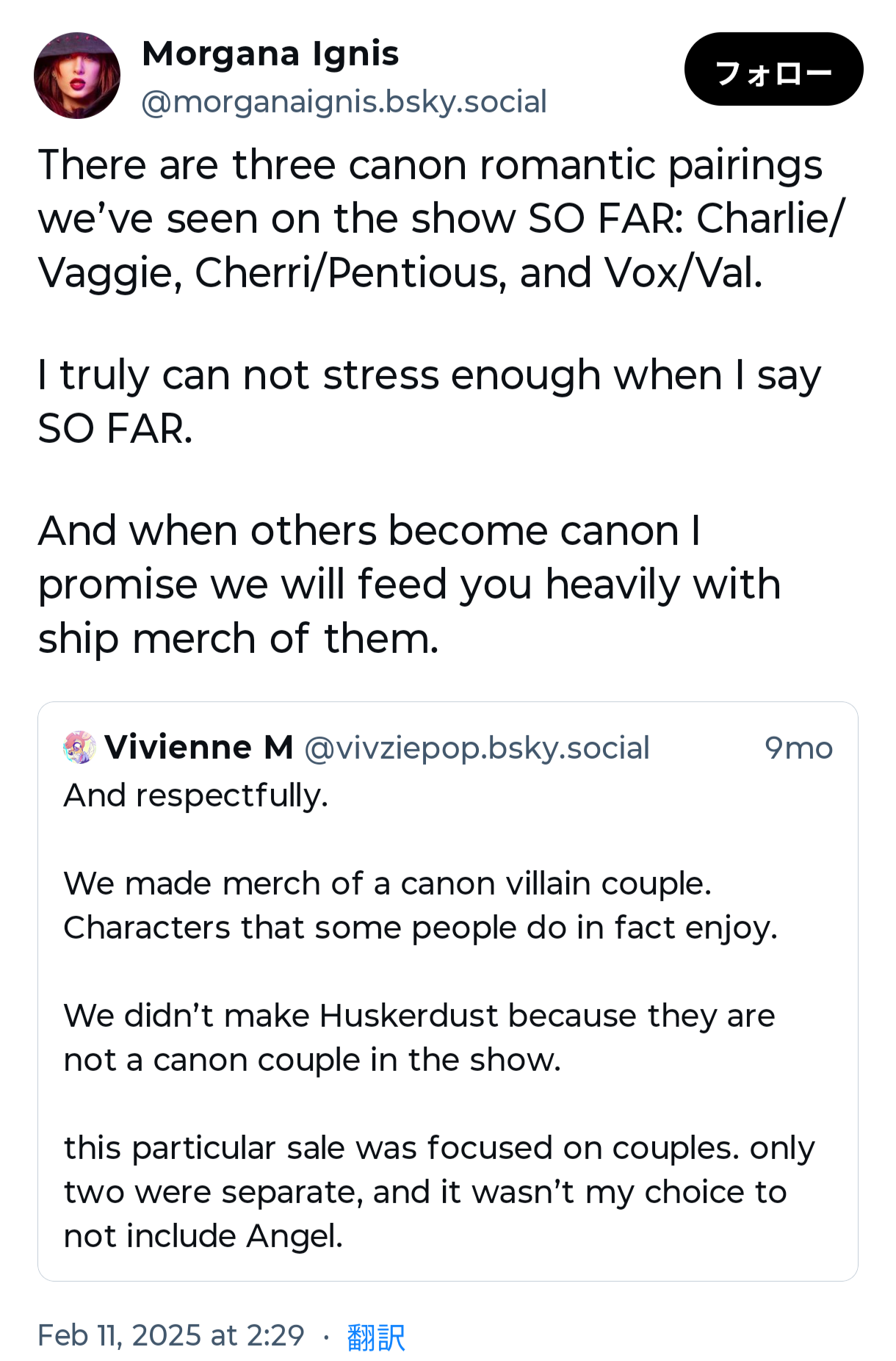Click the Vivienne M author name
The height and width of the screenshot is (1361, 896).
coord(198,748)
